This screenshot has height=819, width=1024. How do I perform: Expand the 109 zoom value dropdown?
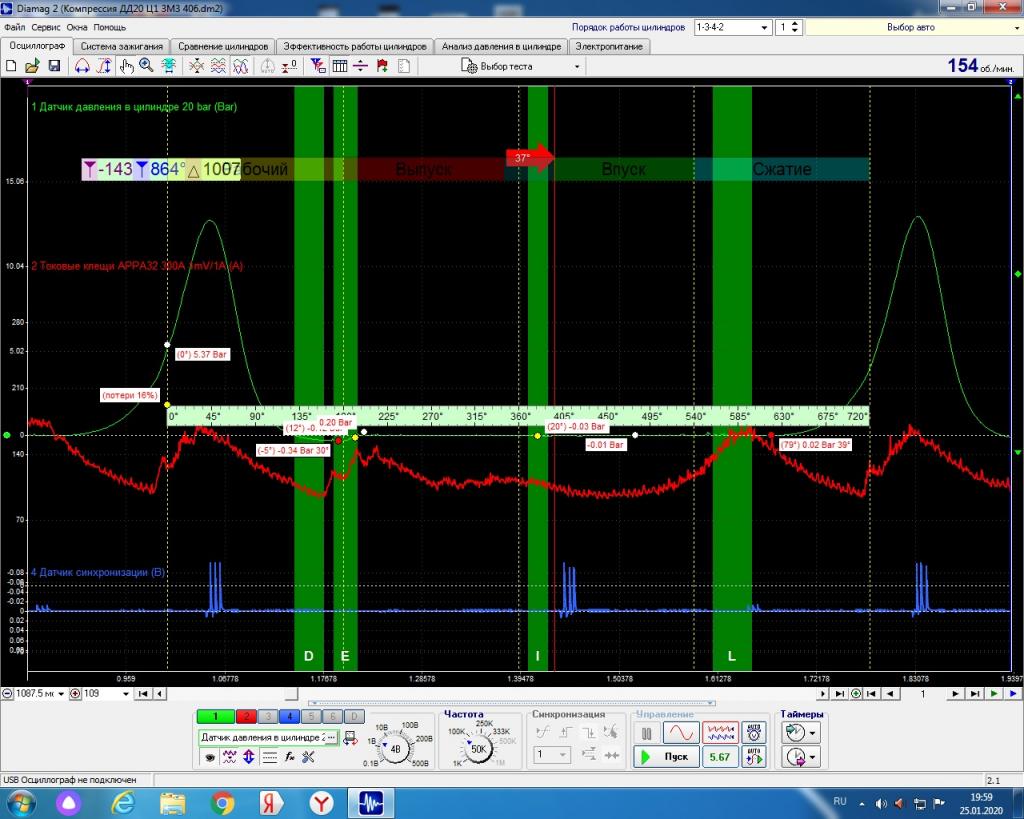click(x=125, y=694)
